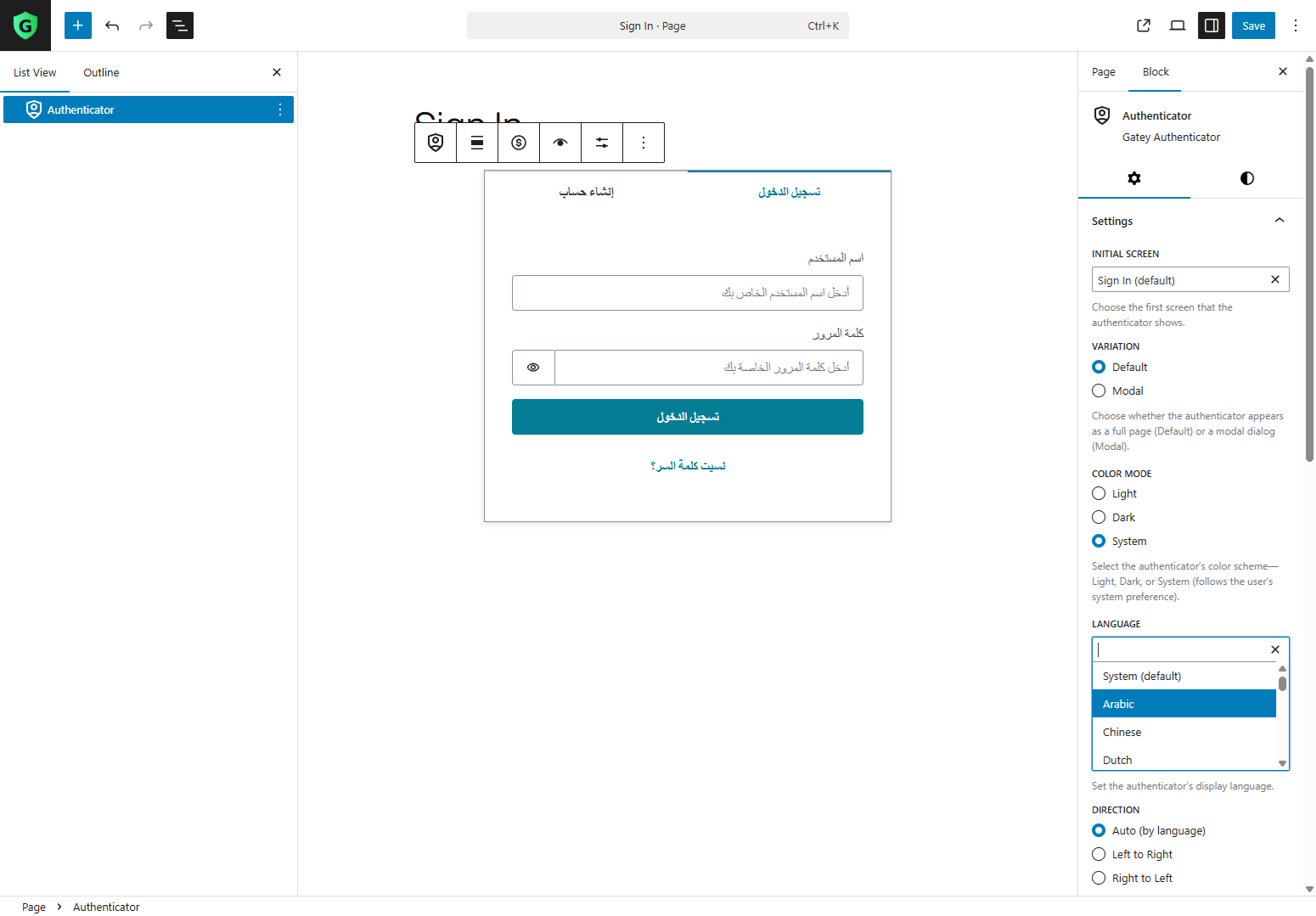Open the top-right options menu
The width and height of the screenshot is (1316, 916).
click(x=1296, y=25)
